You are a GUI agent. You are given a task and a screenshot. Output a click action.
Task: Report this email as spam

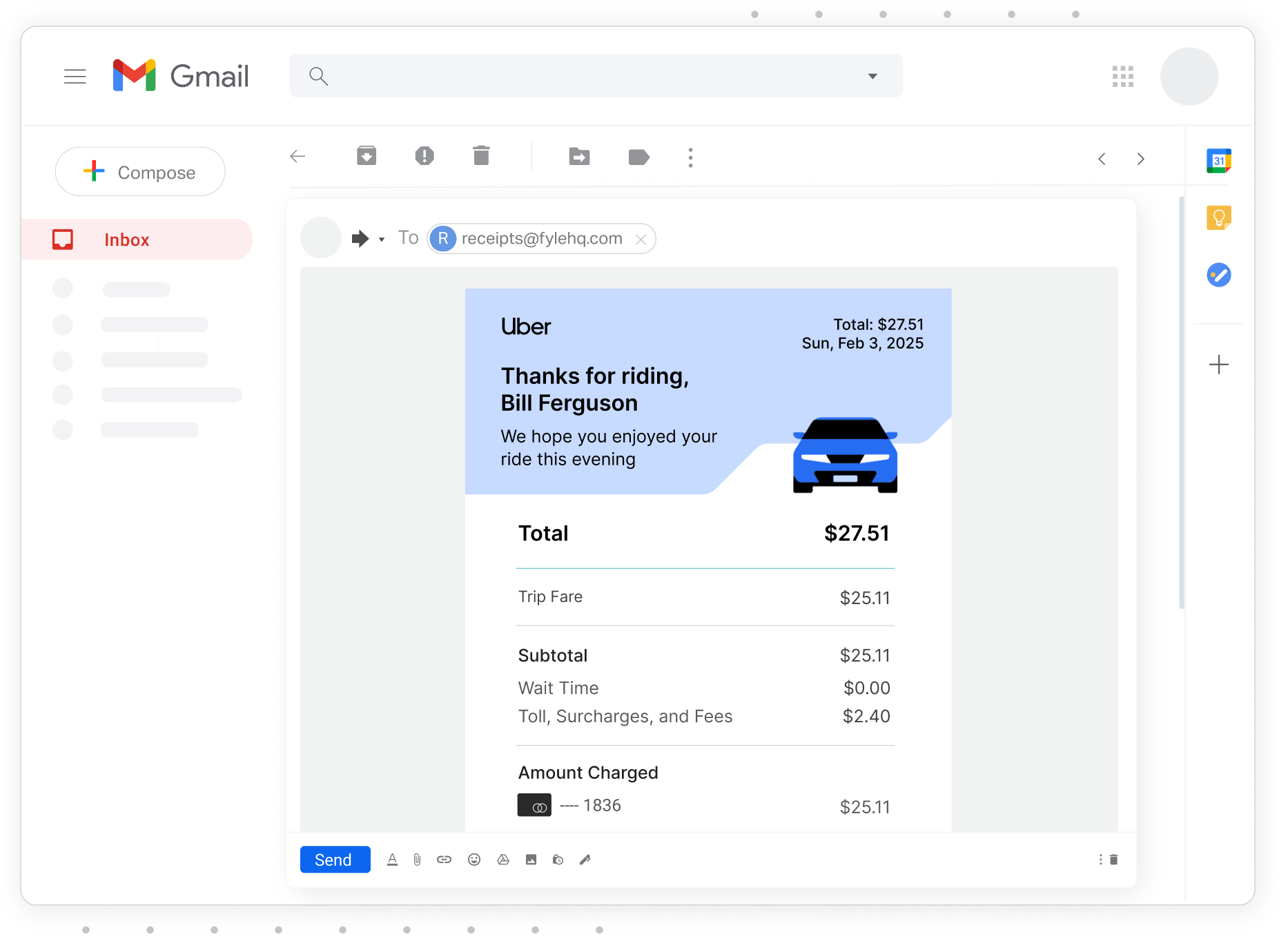(425, 156)
